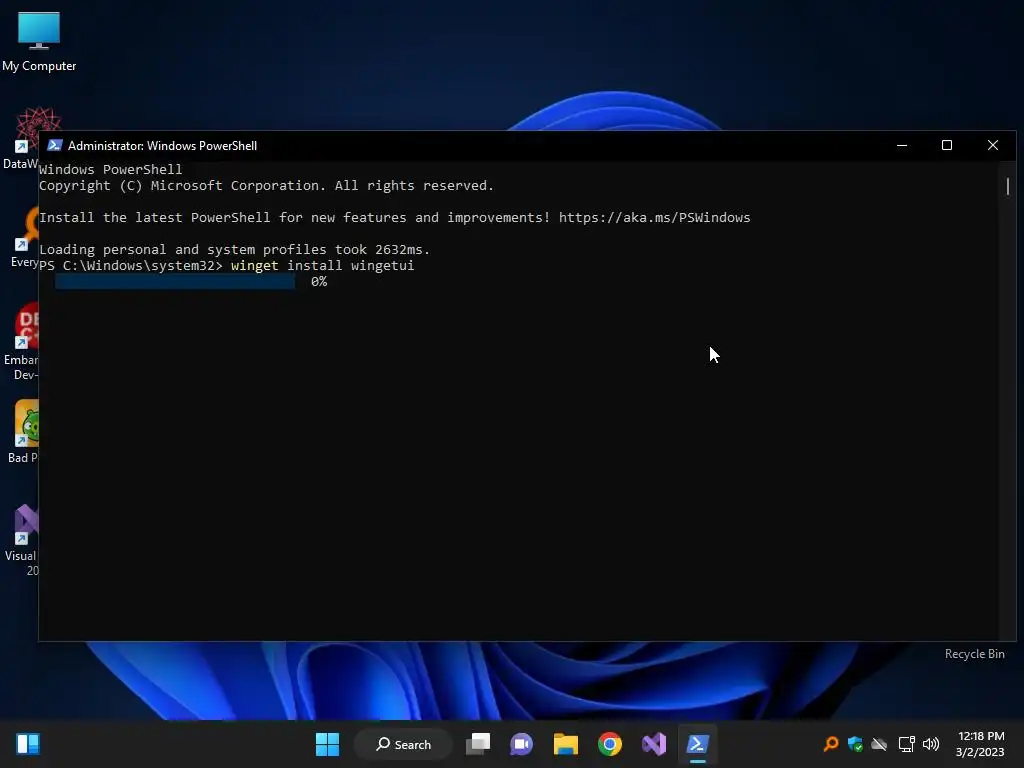1024x768 pixels.
Task: Open Visual Studio from the taskbar
Action: pyautogui.click(x=654, y=744)
